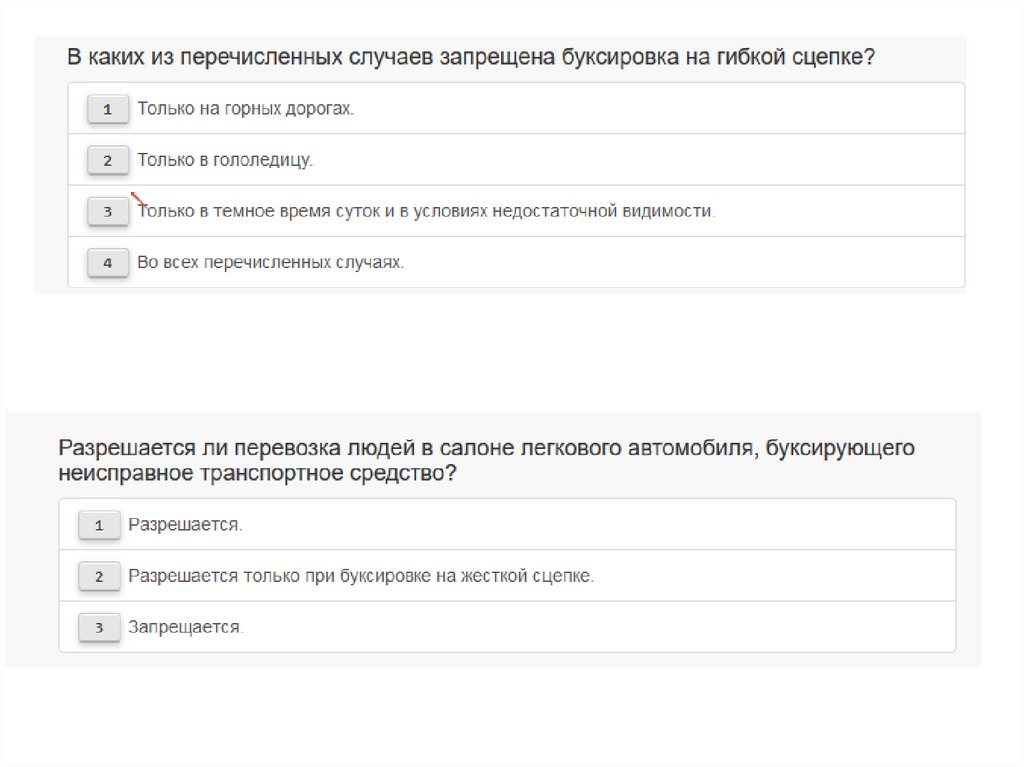
Task: Click the question heading about "гибкой сцепке"
Action: click(470, 56)
